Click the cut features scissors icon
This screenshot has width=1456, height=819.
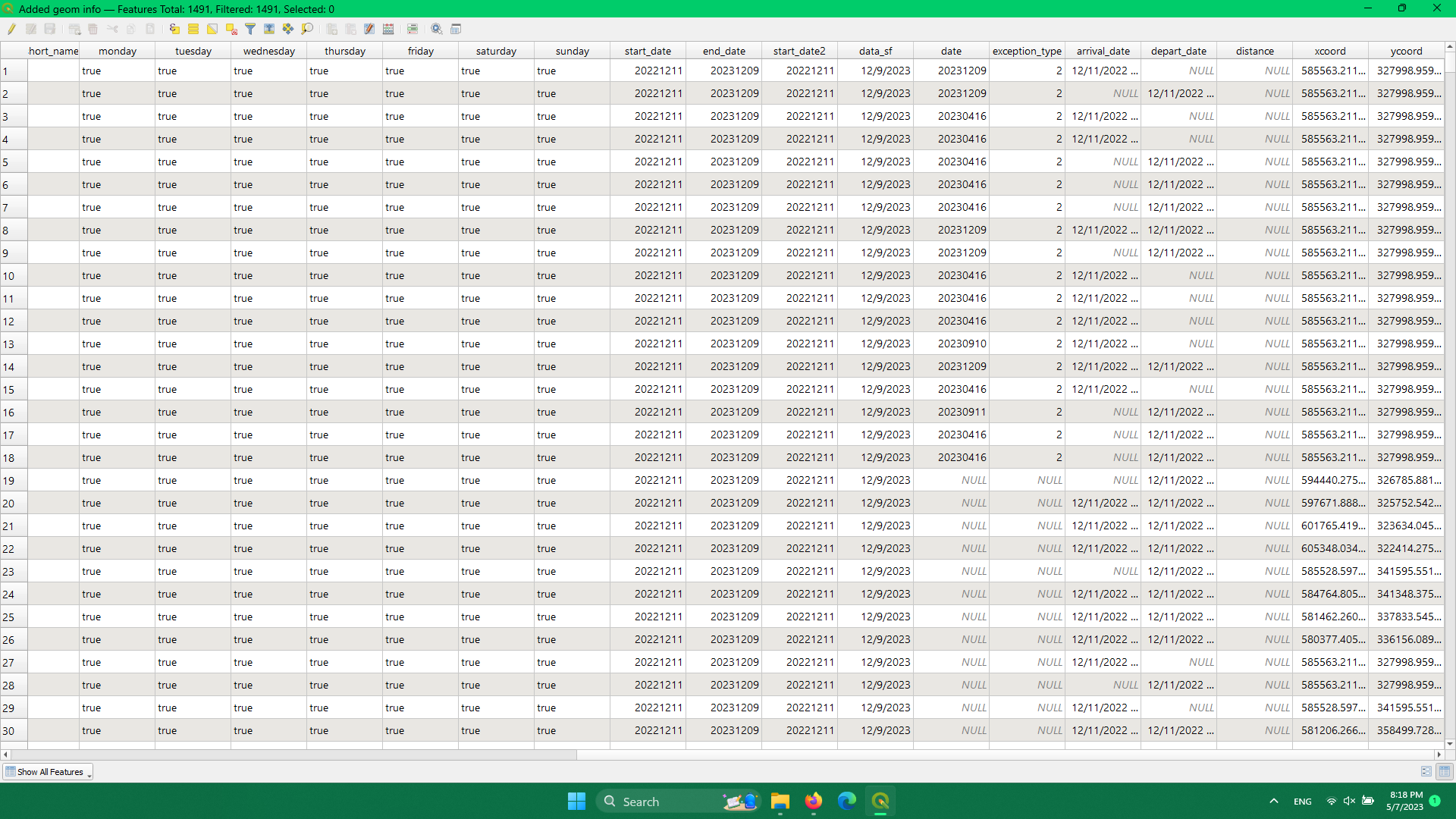[112, 29]
